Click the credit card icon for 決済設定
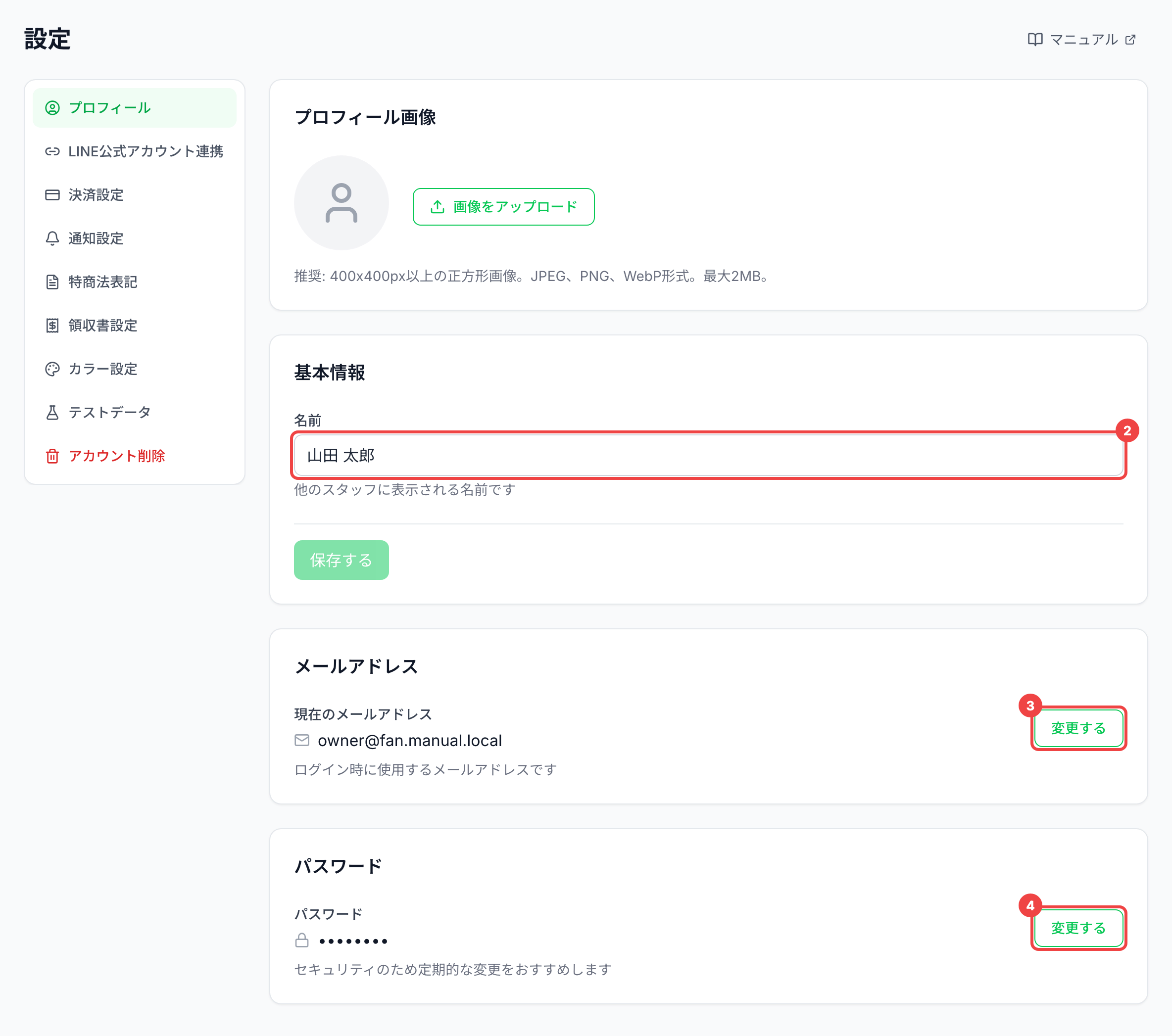Viewport: 1172px width, 1036px height. click(52, 195)
